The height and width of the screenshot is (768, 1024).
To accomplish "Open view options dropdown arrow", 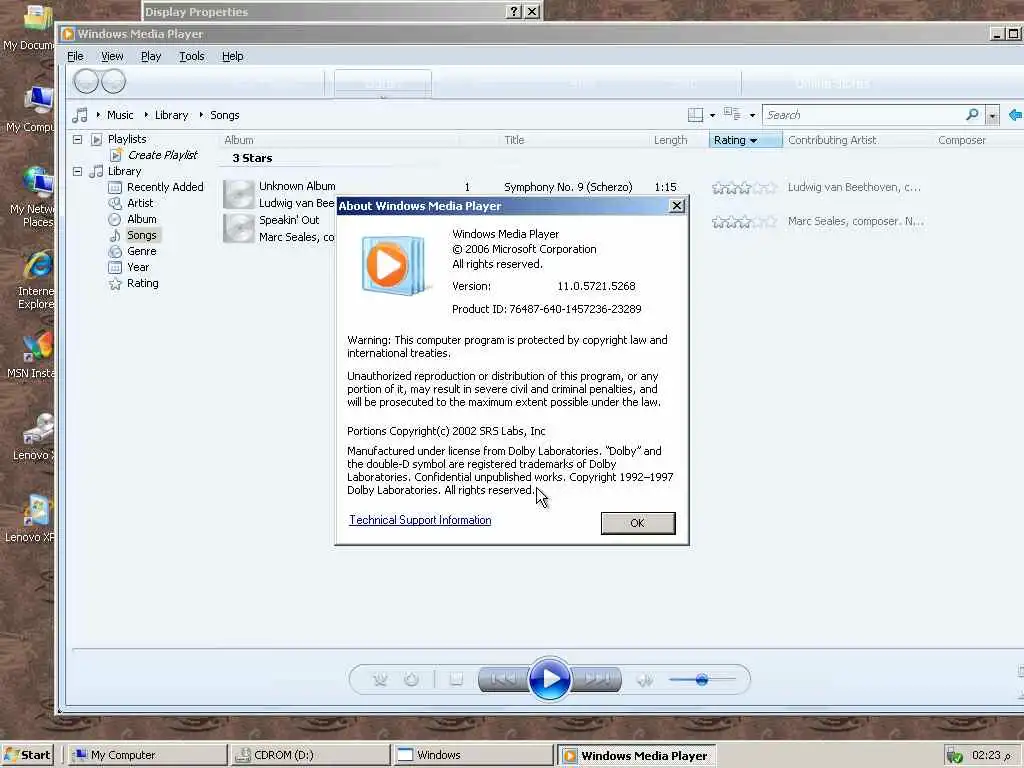I will pyautogui.click(x=752, y=116).
